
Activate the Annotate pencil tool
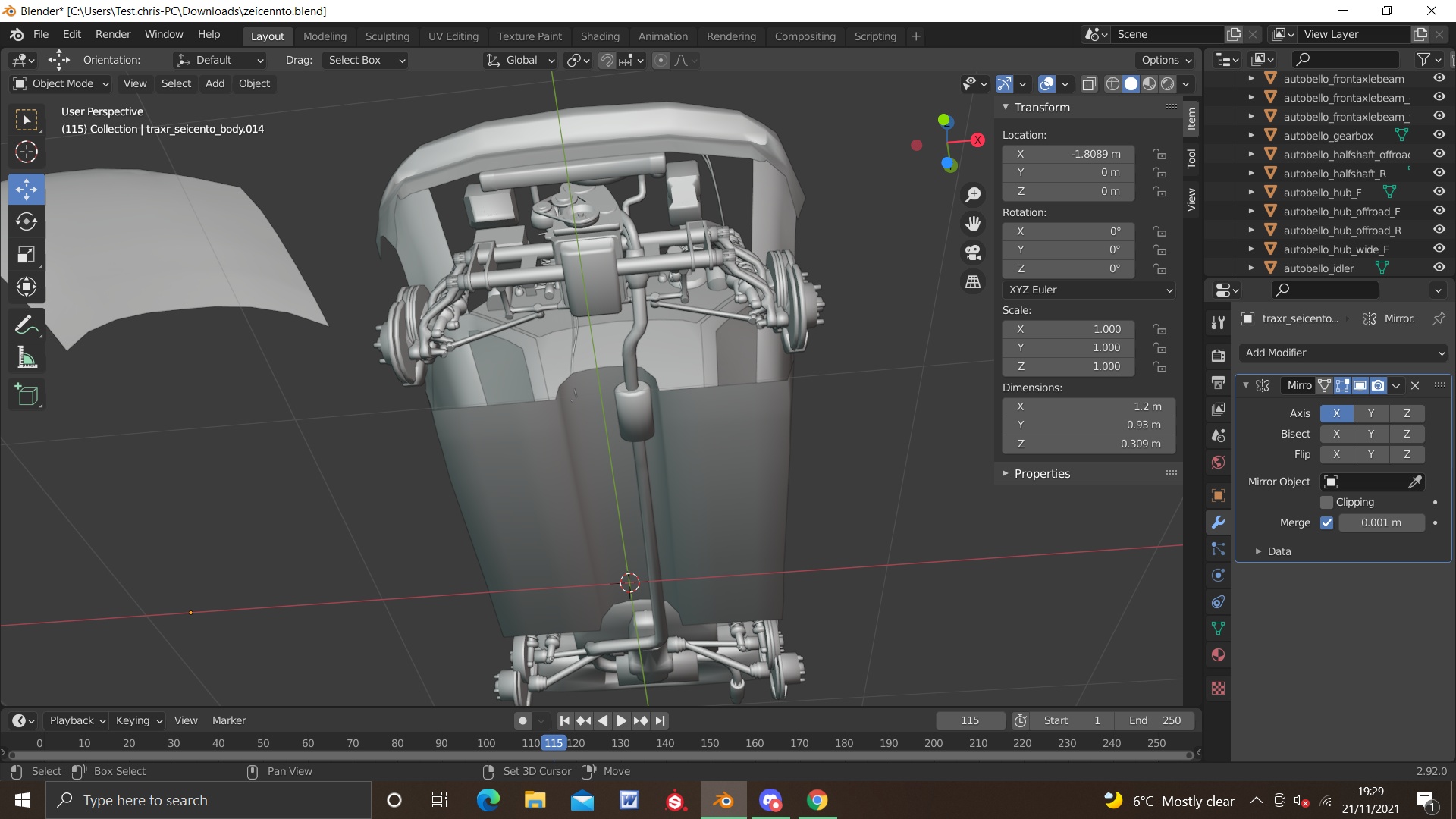tap(27, 325)
